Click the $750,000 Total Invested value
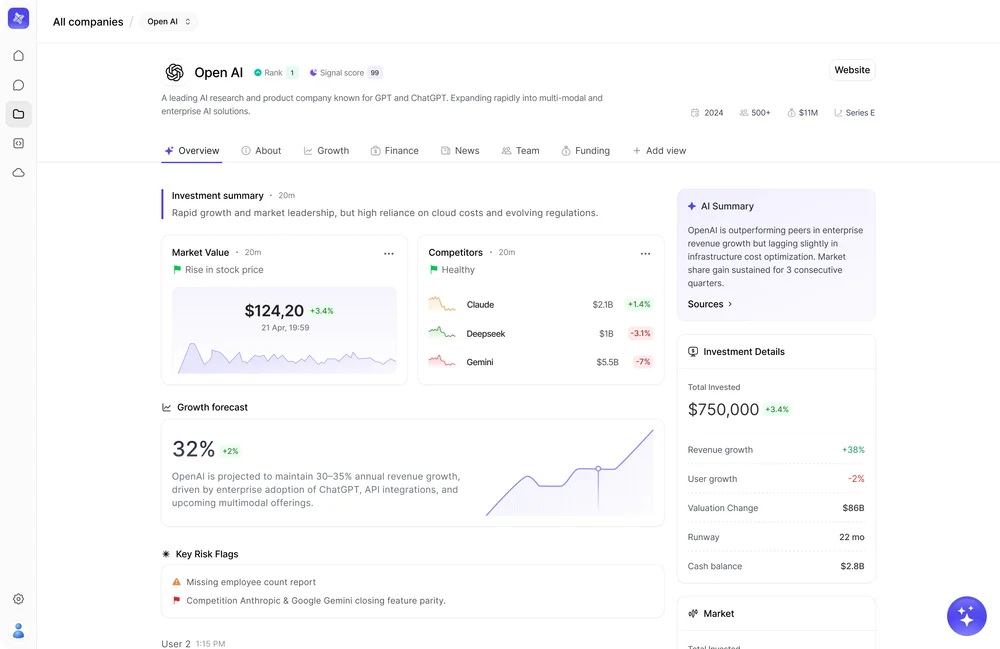The width and height of the screenshot is (1000, 649). tap(723, 409)
